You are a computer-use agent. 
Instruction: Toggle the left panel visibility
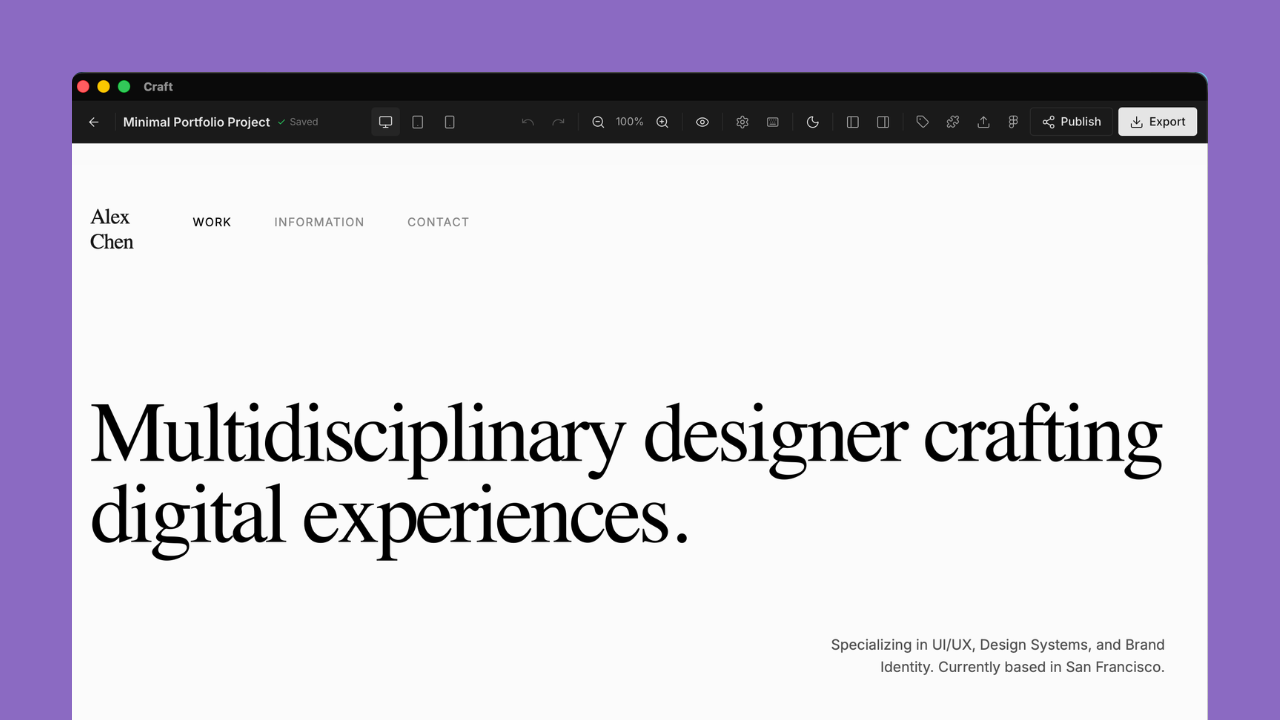pos(852,121)
